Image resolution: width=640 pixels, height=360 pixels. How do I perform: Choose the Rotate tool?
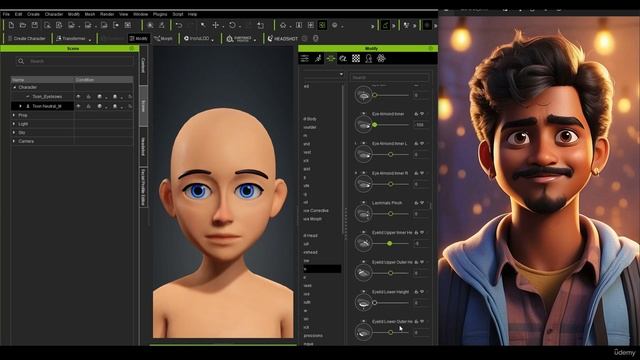232,25
